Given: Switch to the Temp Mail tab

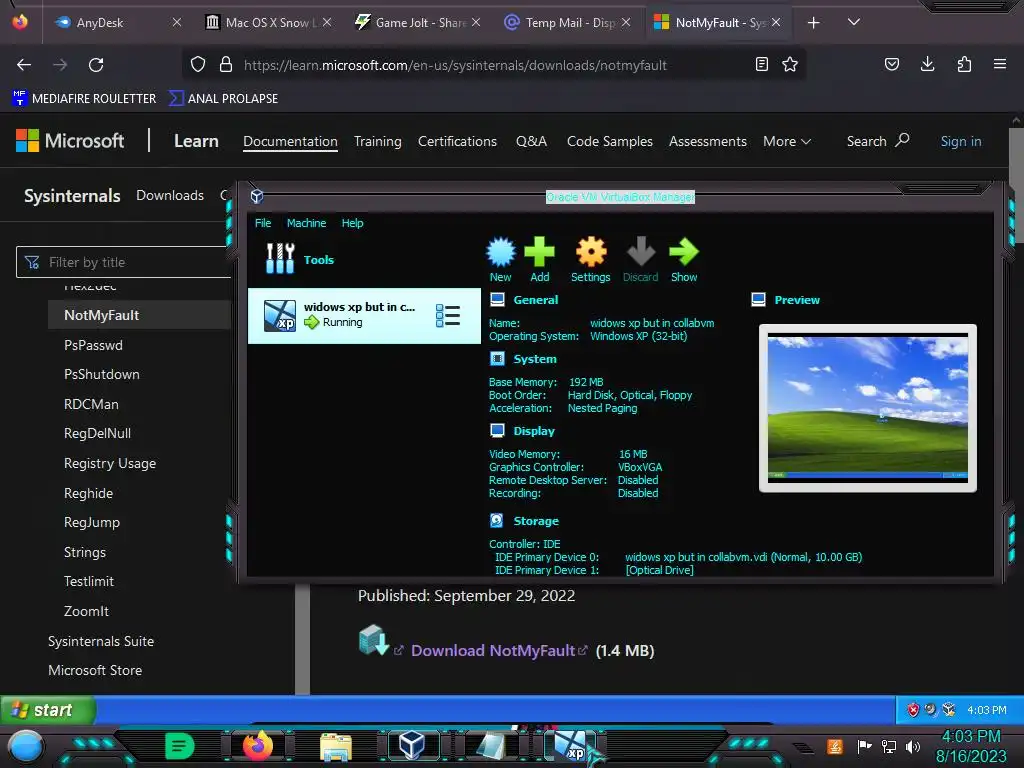Looking at the screenshot, I should [x=569, y=23].
